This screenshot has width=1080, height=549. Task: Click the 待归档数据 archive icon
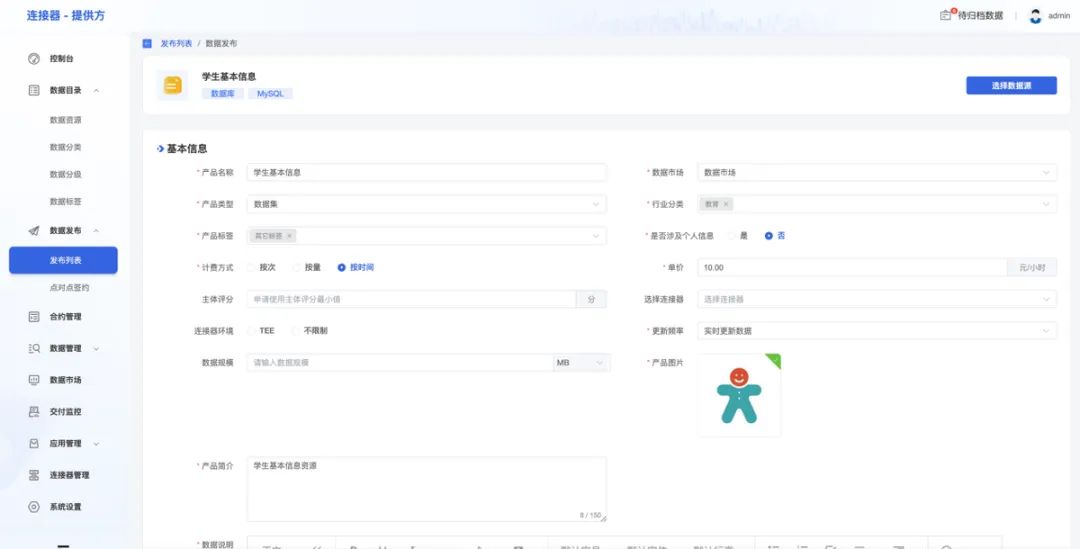tap(946, 15)
